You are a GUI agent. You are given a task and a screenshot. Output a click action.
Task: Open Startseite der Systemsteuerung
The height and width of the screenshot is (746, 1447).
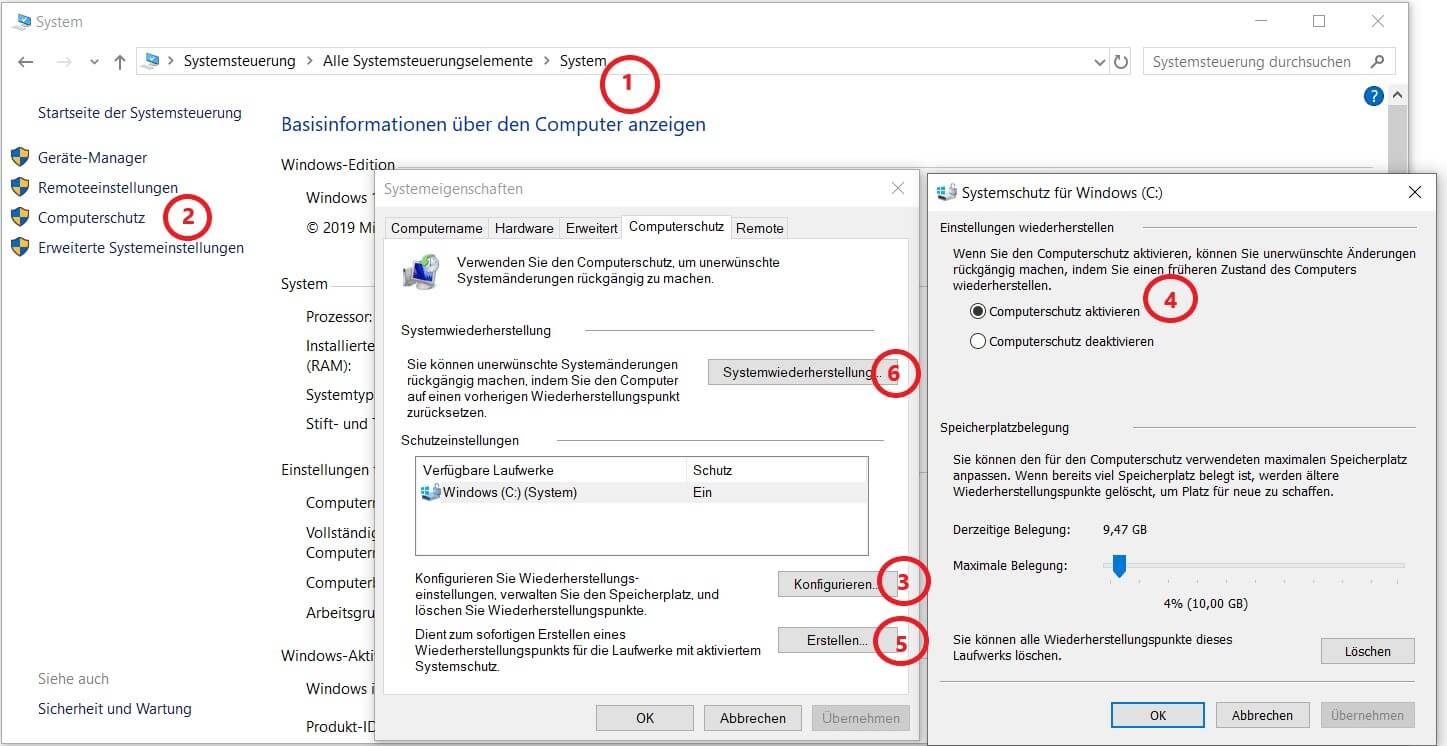coord(140,113)
